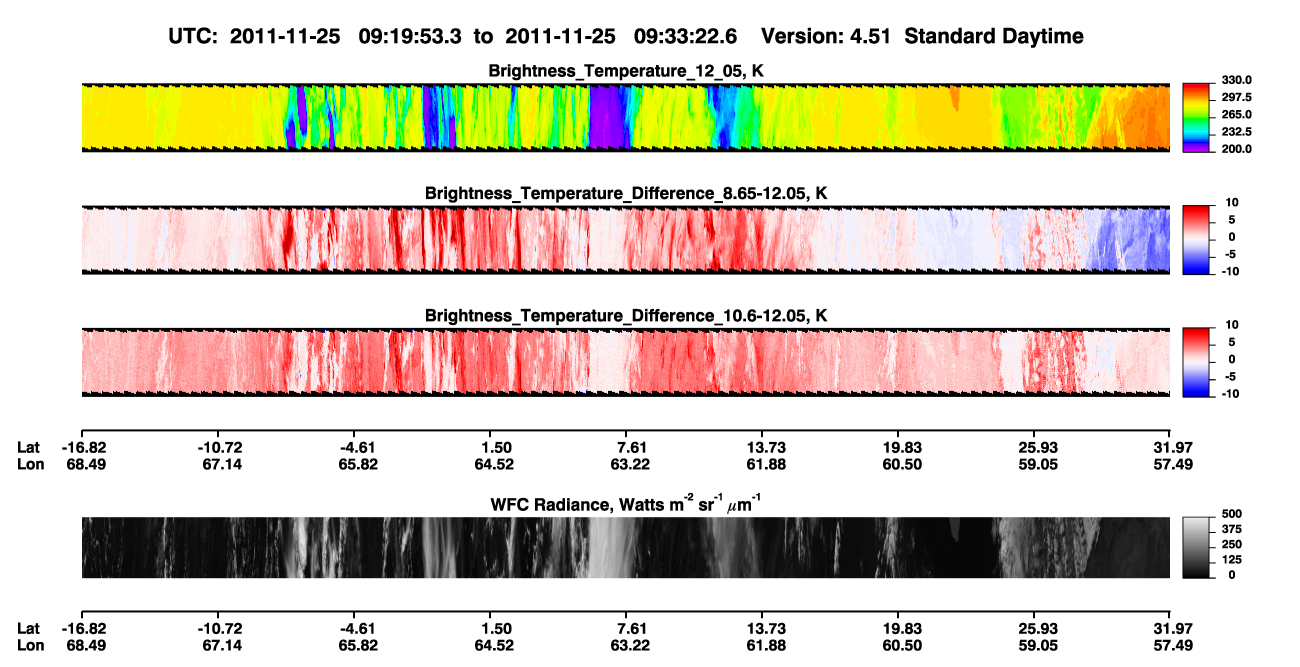The width and height of the screenshot is (1300, 667).
Task: Click the upper axis longitude 64.52 label
Action: [x=496, y=464]
